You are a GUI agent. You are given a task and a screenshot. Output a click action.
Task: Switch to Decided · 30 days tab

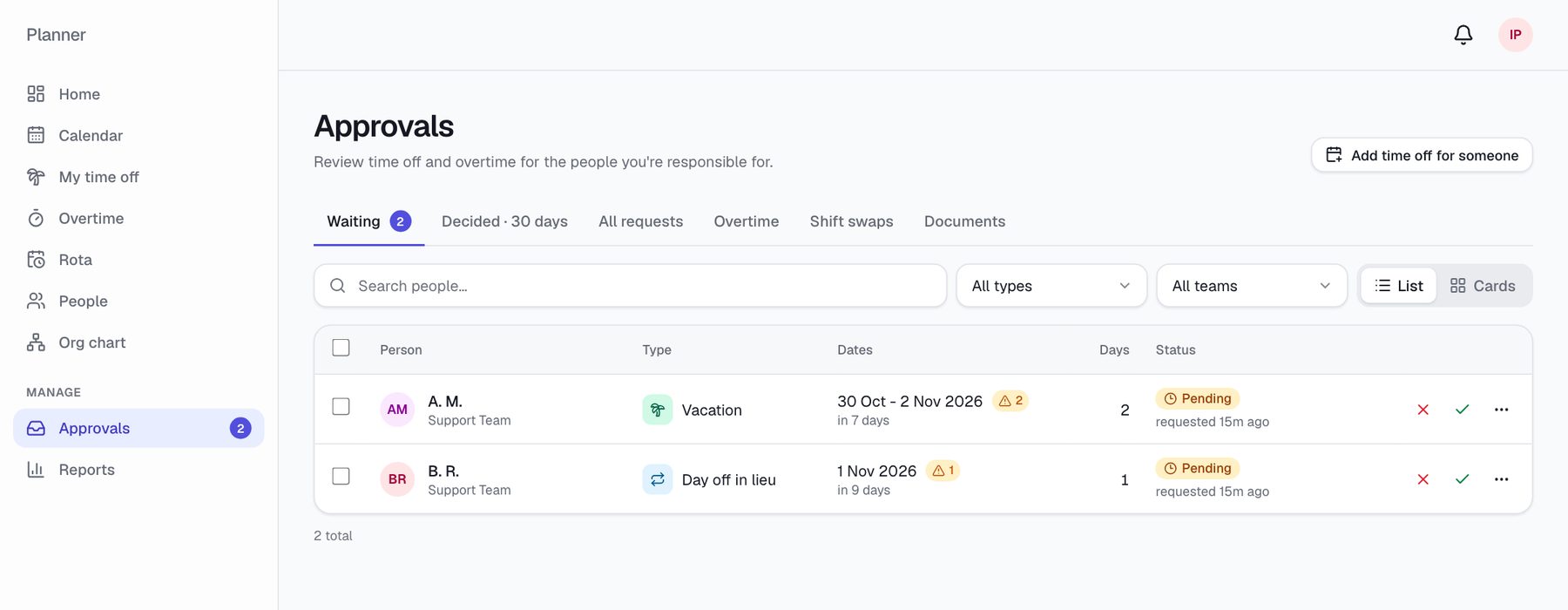tap(504, 221)
